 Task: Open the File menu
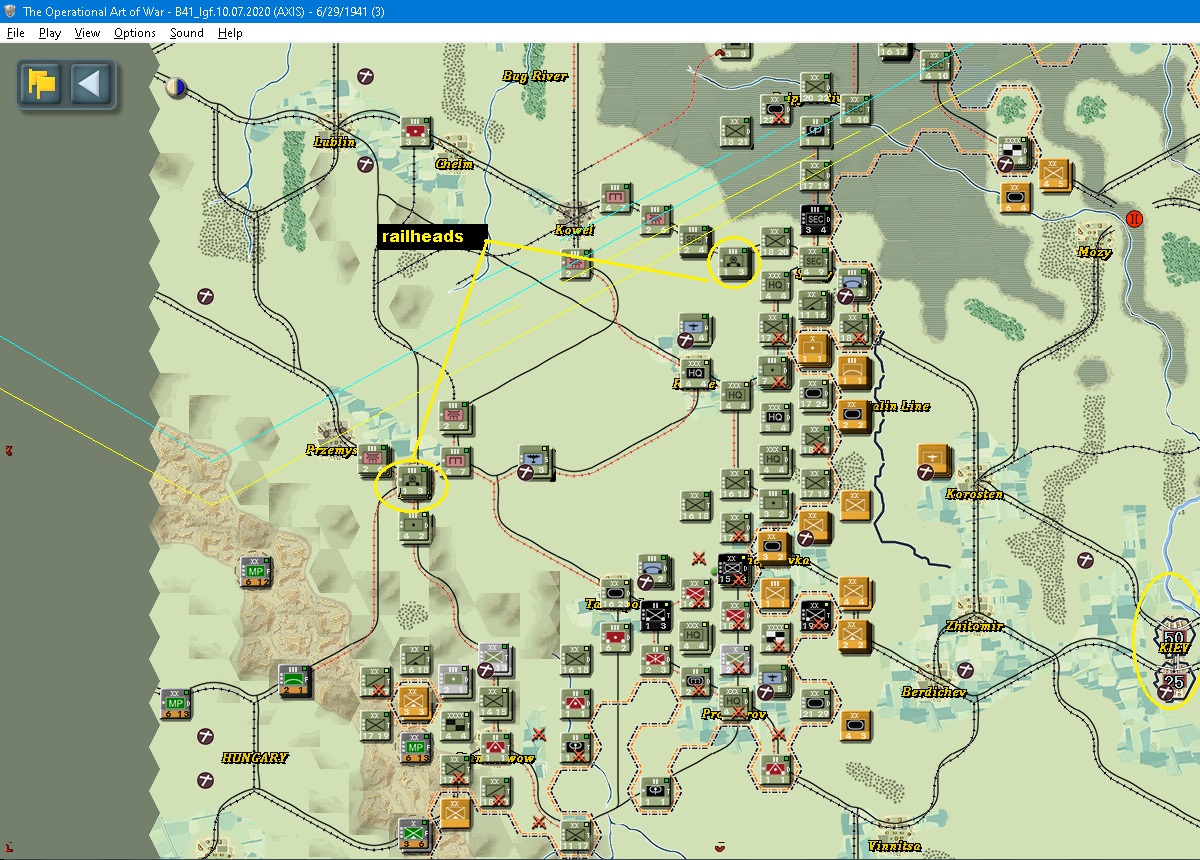pos(15,33)
